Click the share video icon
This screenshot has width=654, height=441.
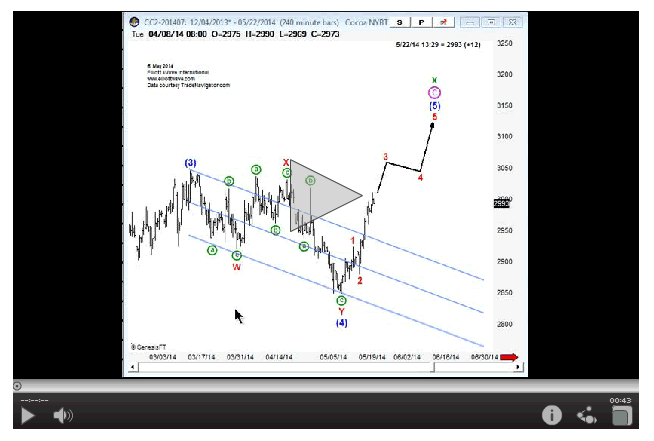586,415
